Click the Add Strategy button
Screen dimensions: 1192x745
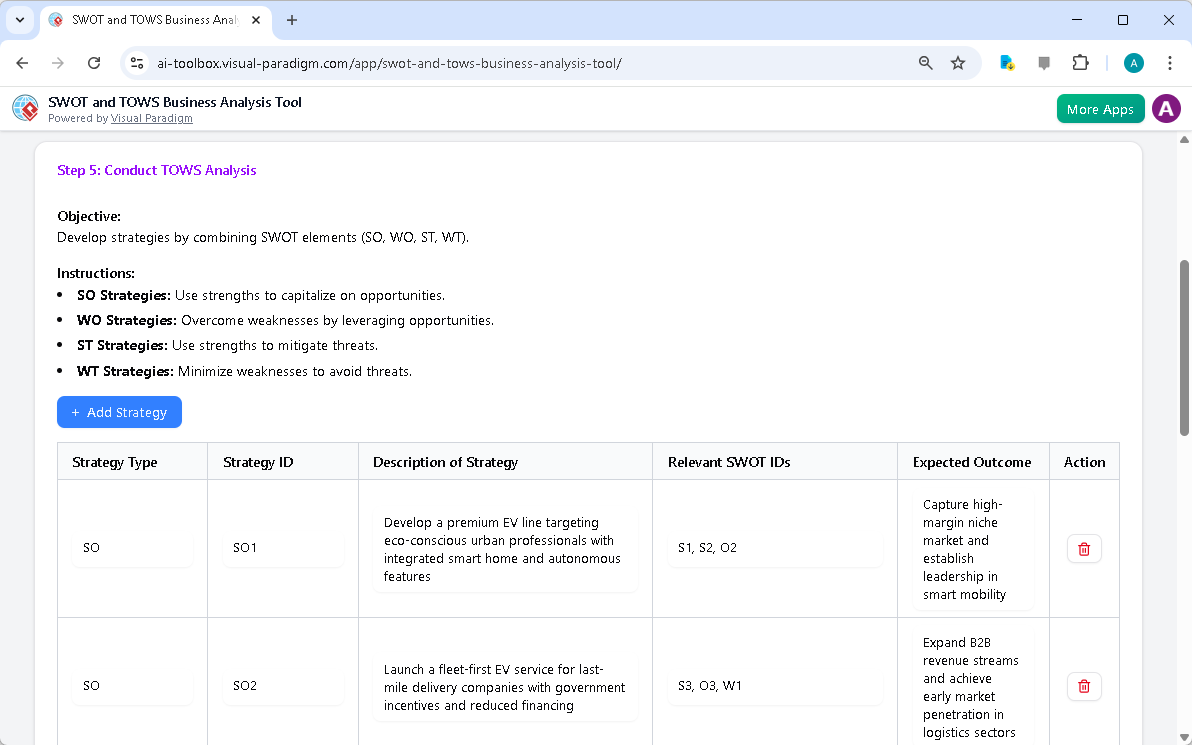pyautogui.click(x=119, y=412)
